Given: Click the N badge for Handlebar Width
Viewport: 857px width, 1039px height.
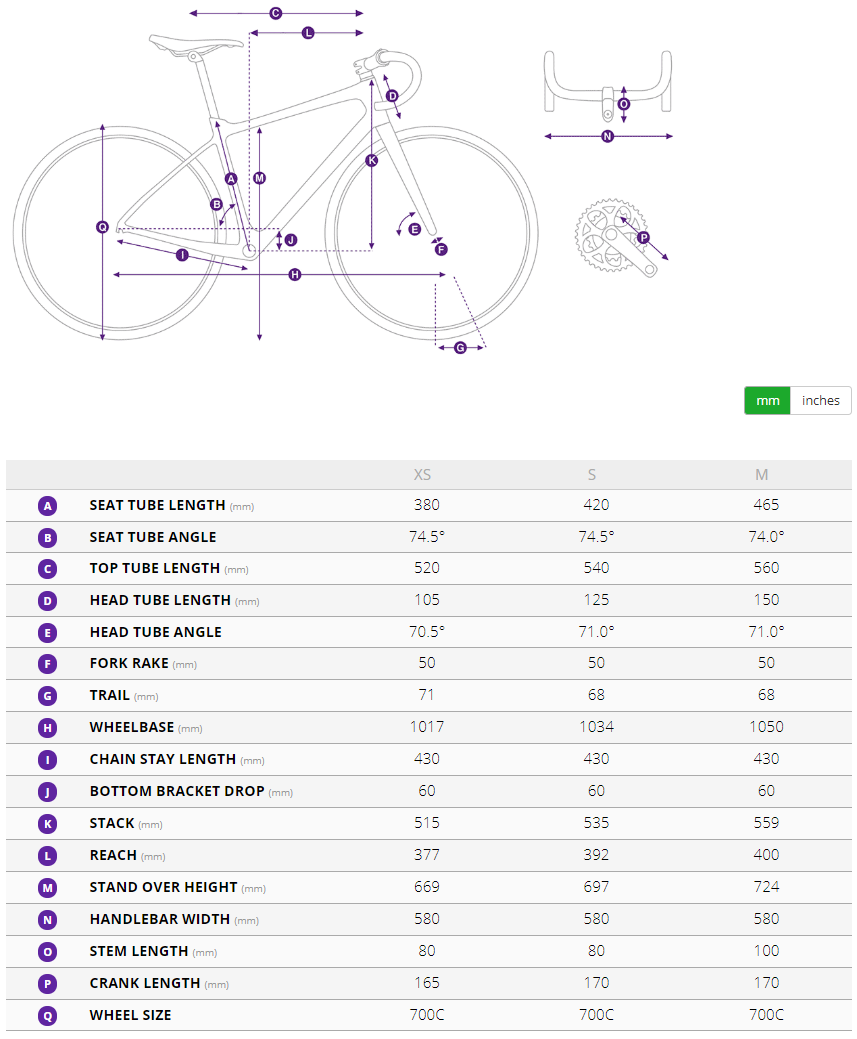Looking at the screenshot, I should 48,920.
